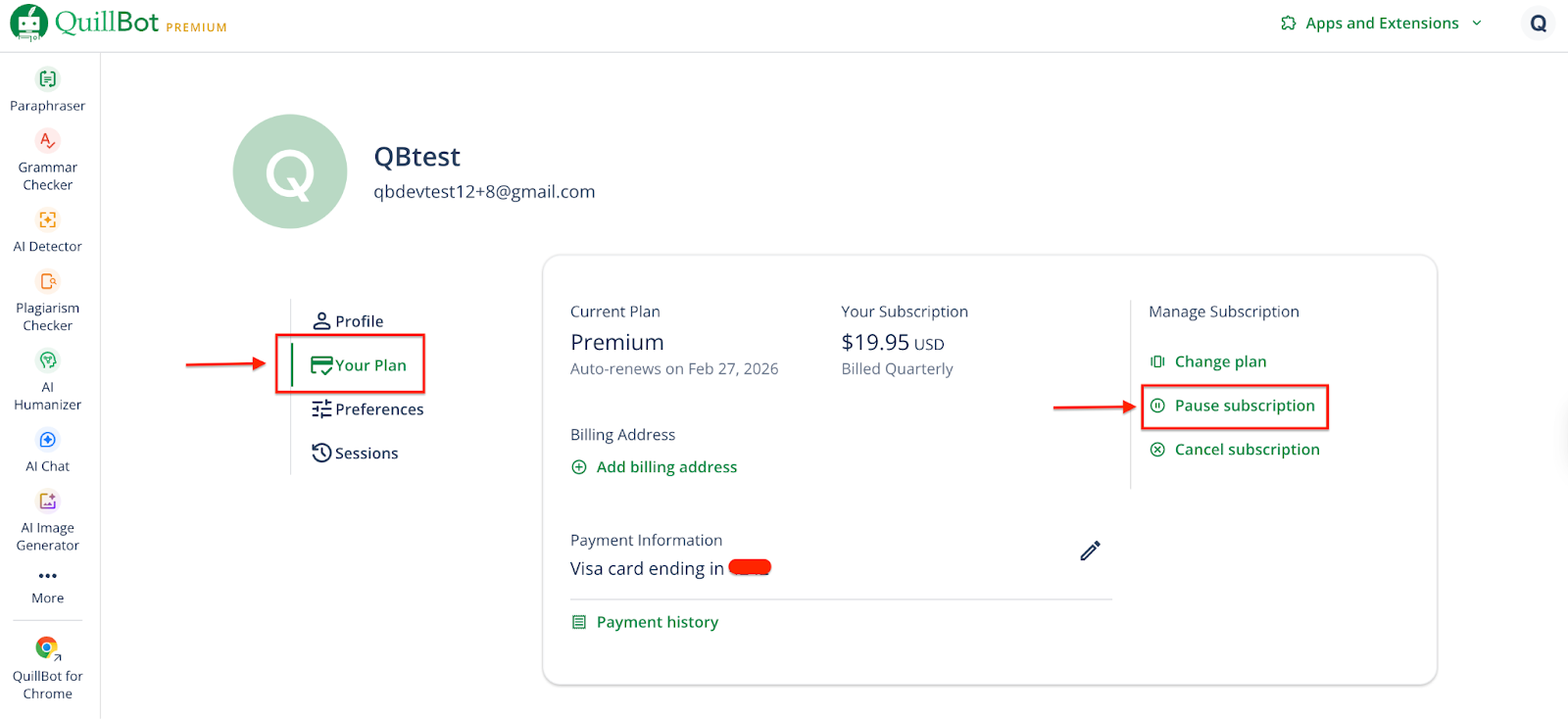
Task: Open the Paraphraser tool in sidebar
Action: click(47, 89)
